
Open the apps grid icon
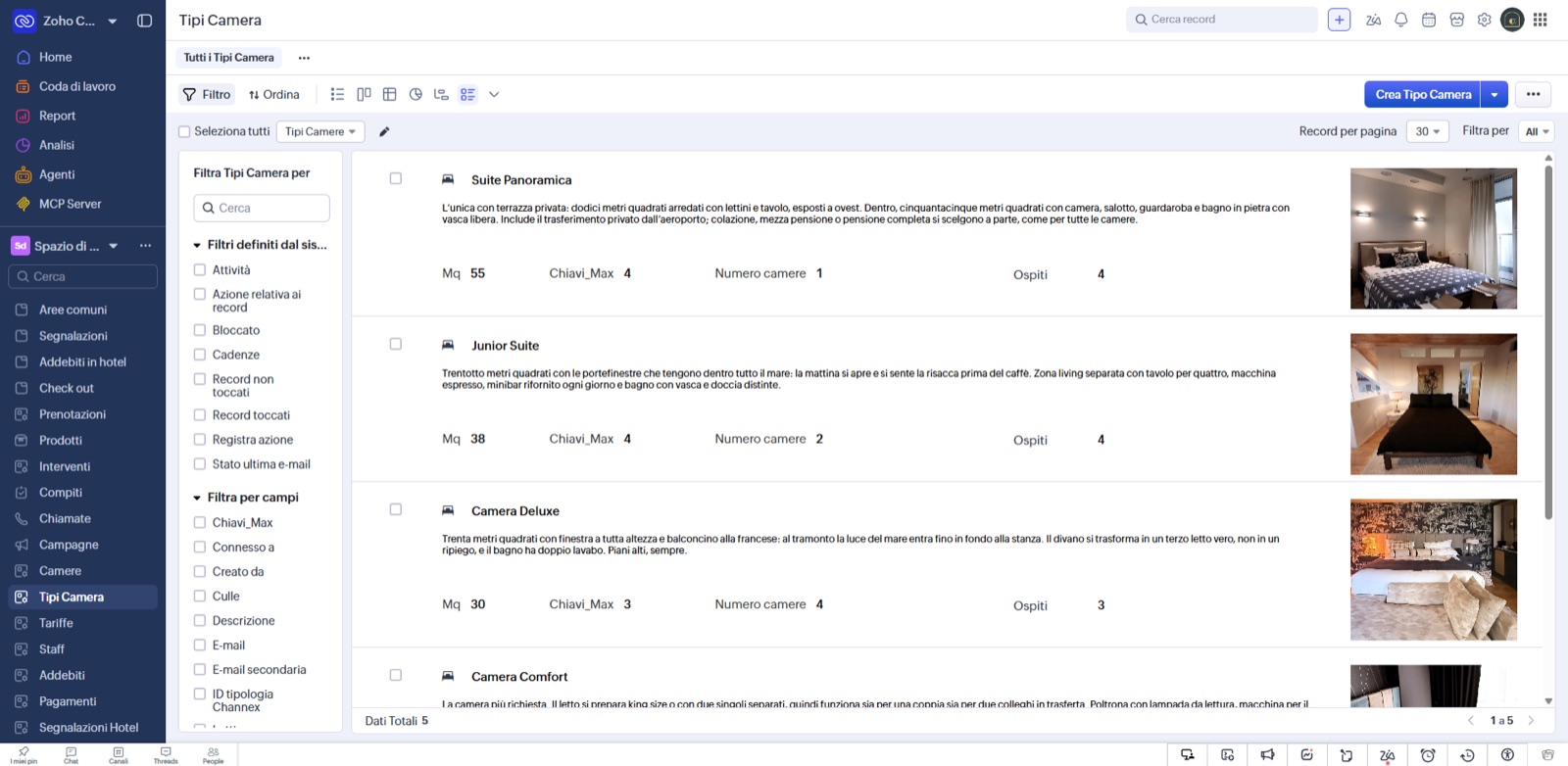click(x=1541, y=20)
